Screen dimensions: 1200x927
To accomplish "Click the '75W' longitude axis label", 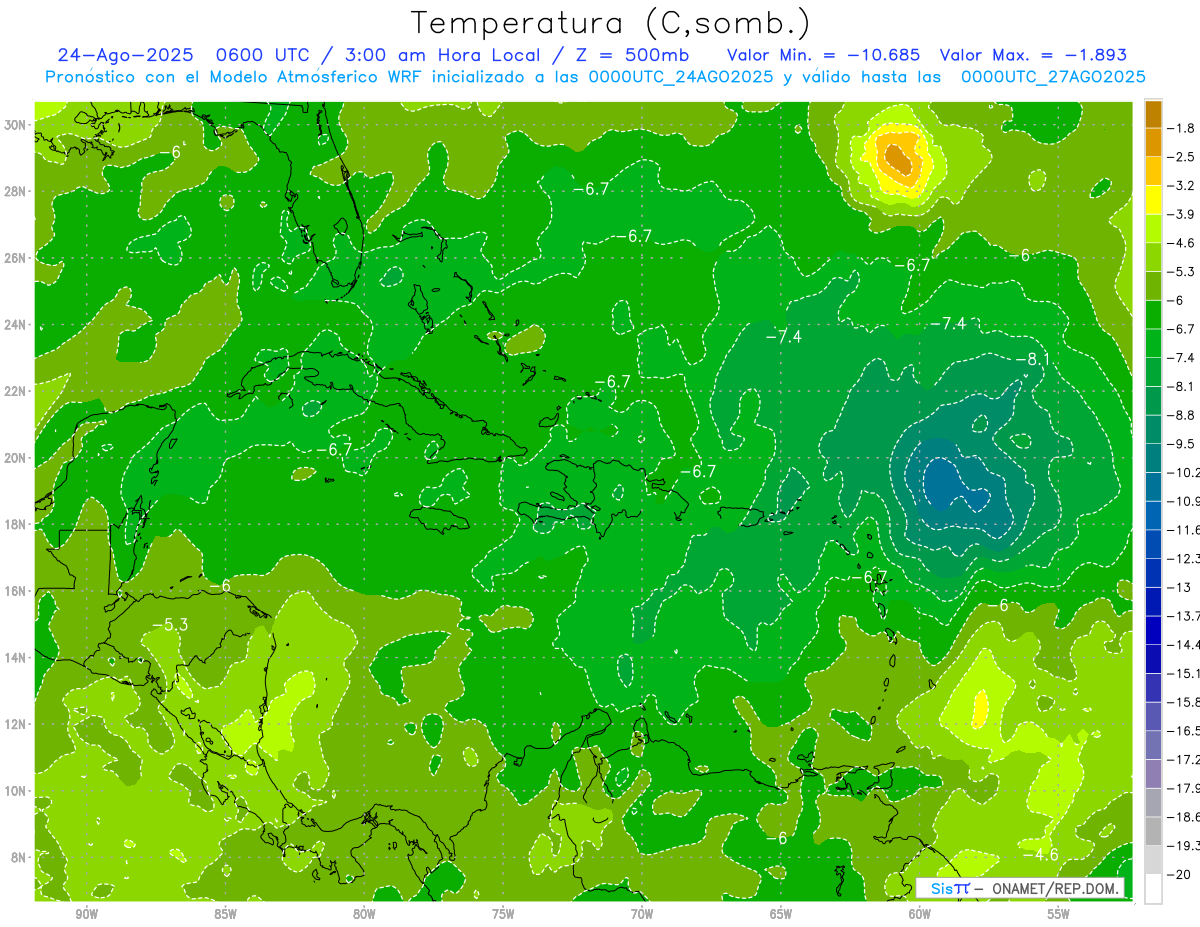I will (x=503, y=914).
